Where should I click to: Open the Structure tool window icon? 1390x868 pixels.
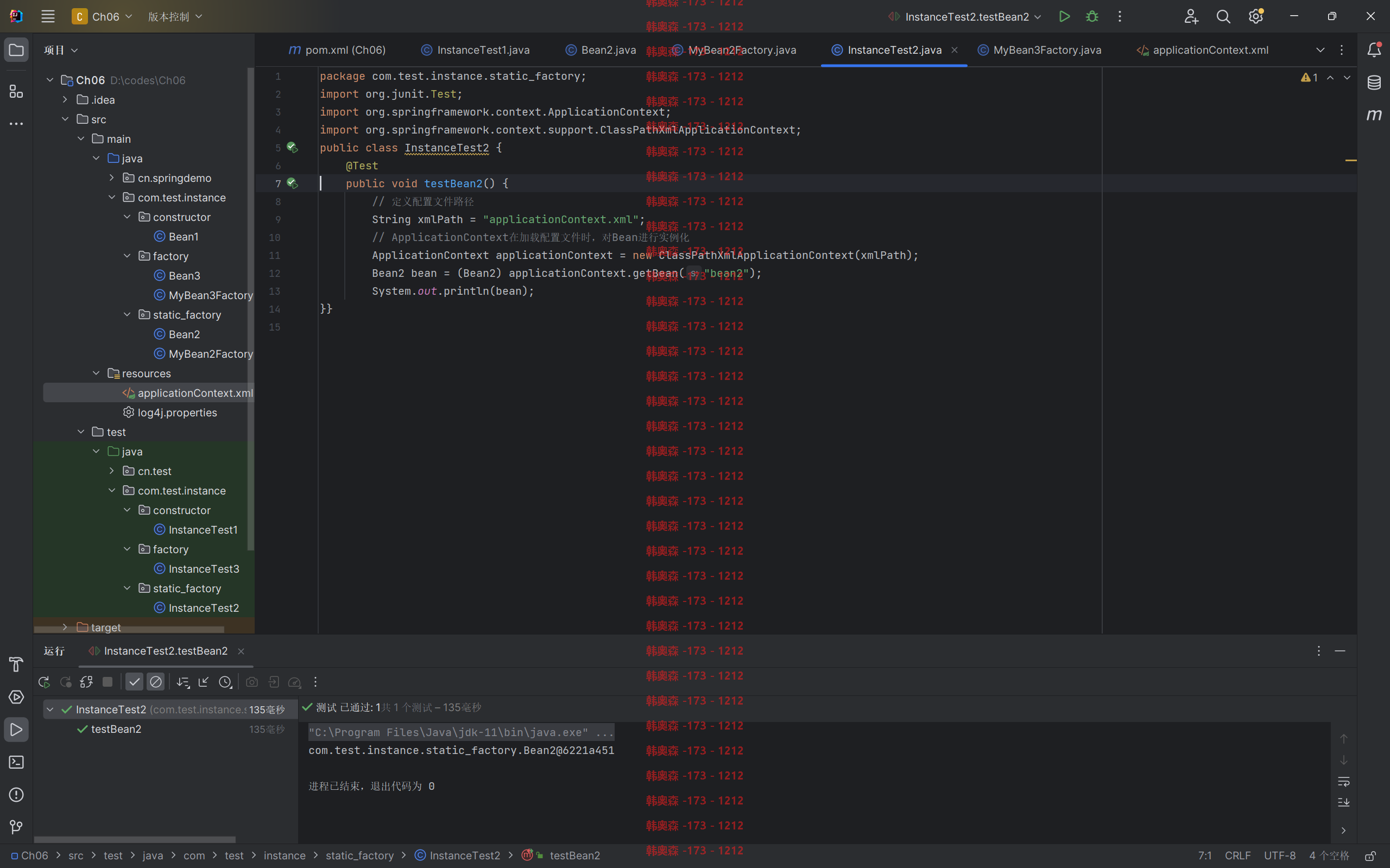click(16, 91)
